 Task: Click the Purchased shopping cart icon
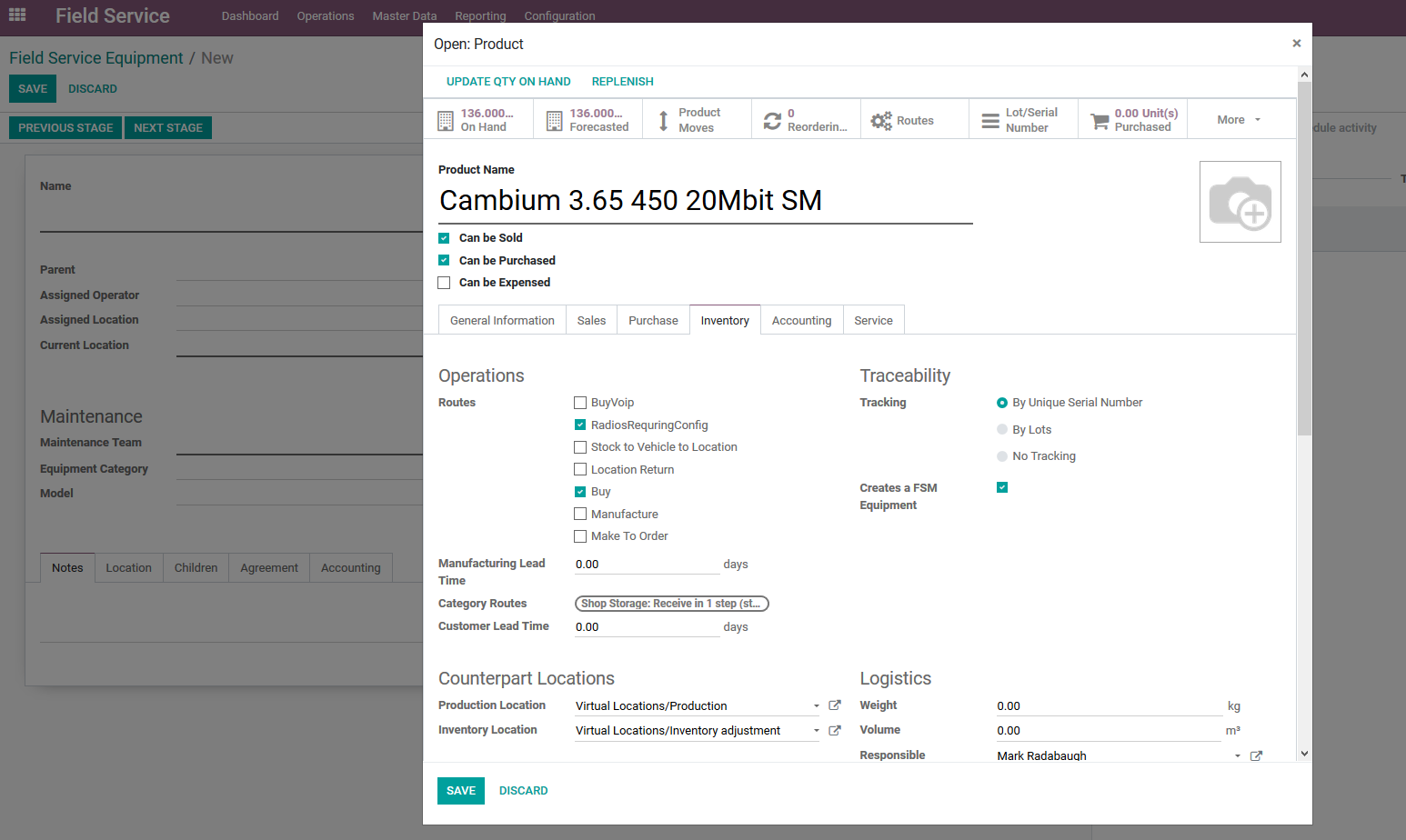1098,119
